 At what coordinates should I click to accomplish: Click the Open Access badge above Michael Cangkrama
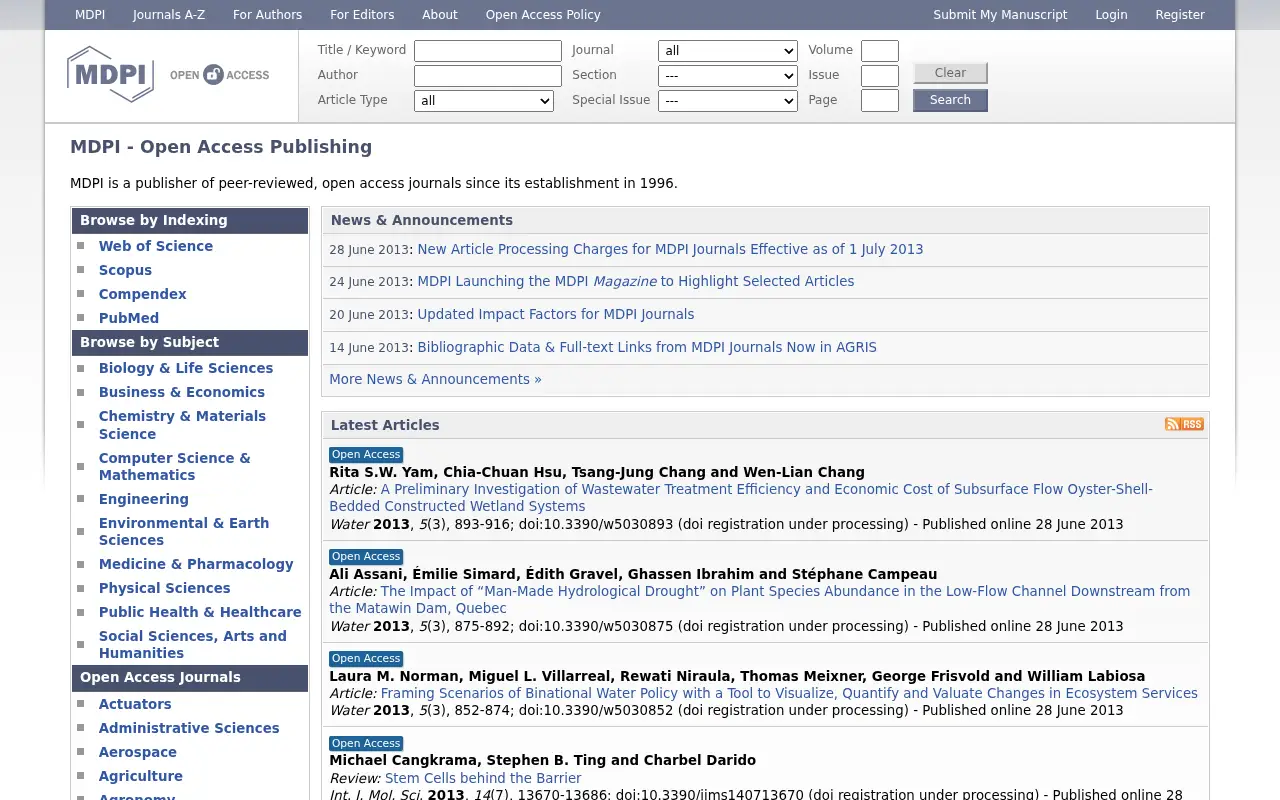tap(366, 744)
